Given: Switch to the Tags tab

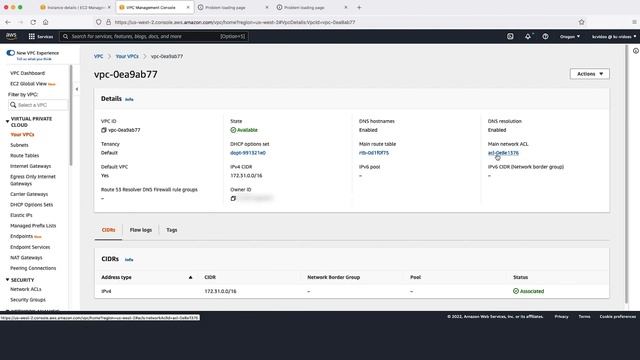Looking at the screenshot, I should (x=171, y=230).
